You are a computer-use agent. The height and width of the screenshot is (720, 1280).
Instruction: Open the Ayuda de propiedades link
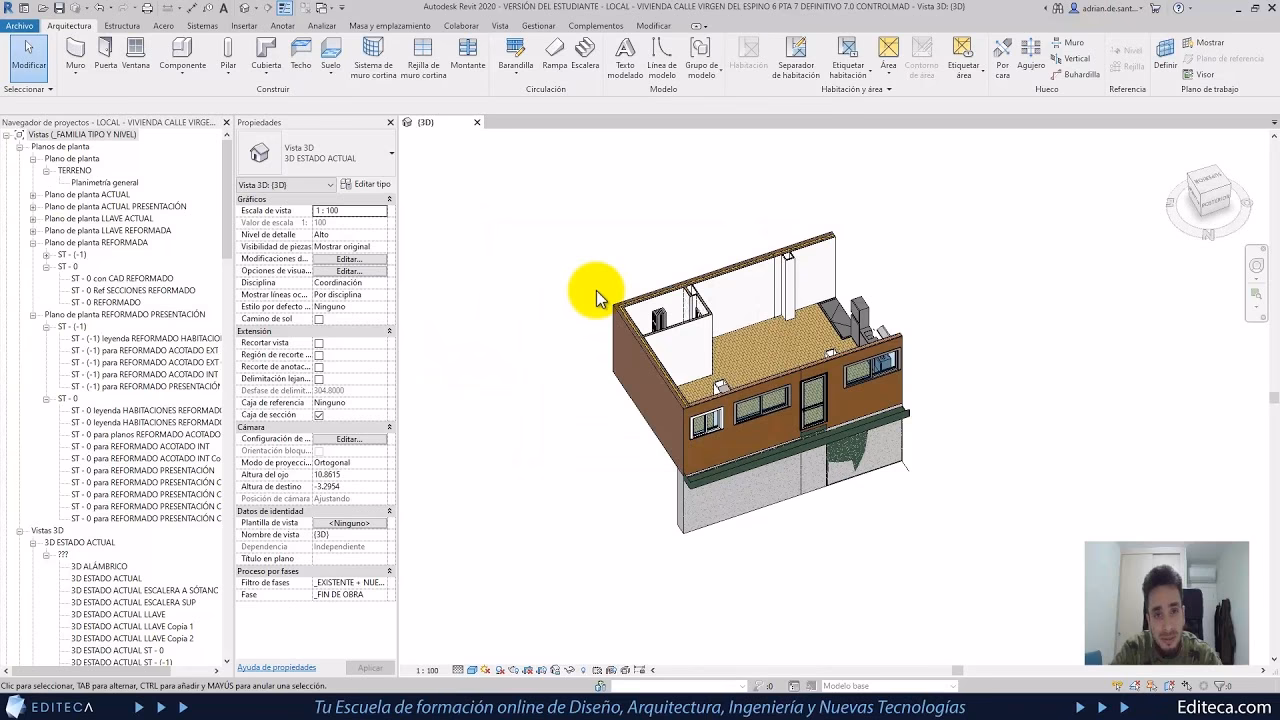point(276,666)
